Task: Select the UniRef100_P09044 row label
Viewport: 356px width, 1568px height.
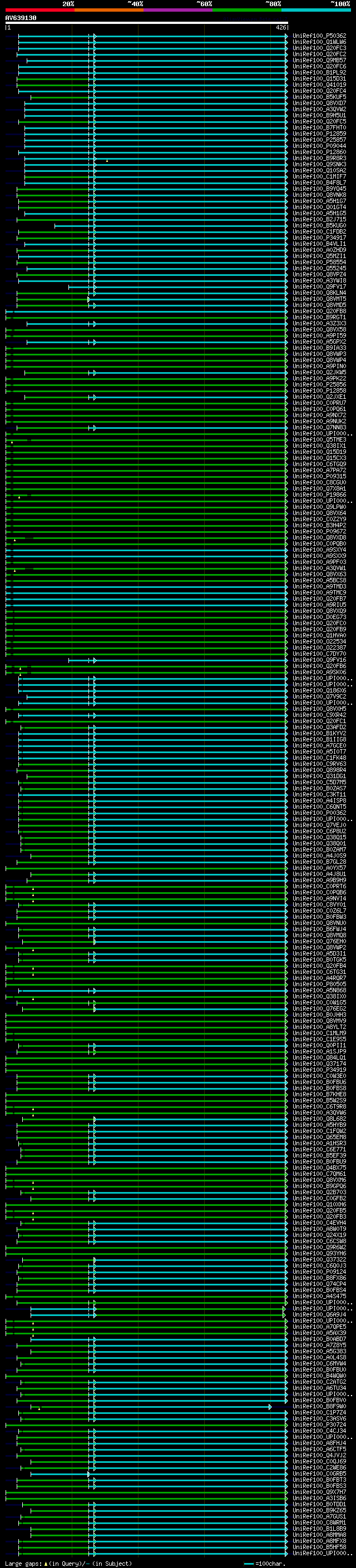Action: click(319, 146)
